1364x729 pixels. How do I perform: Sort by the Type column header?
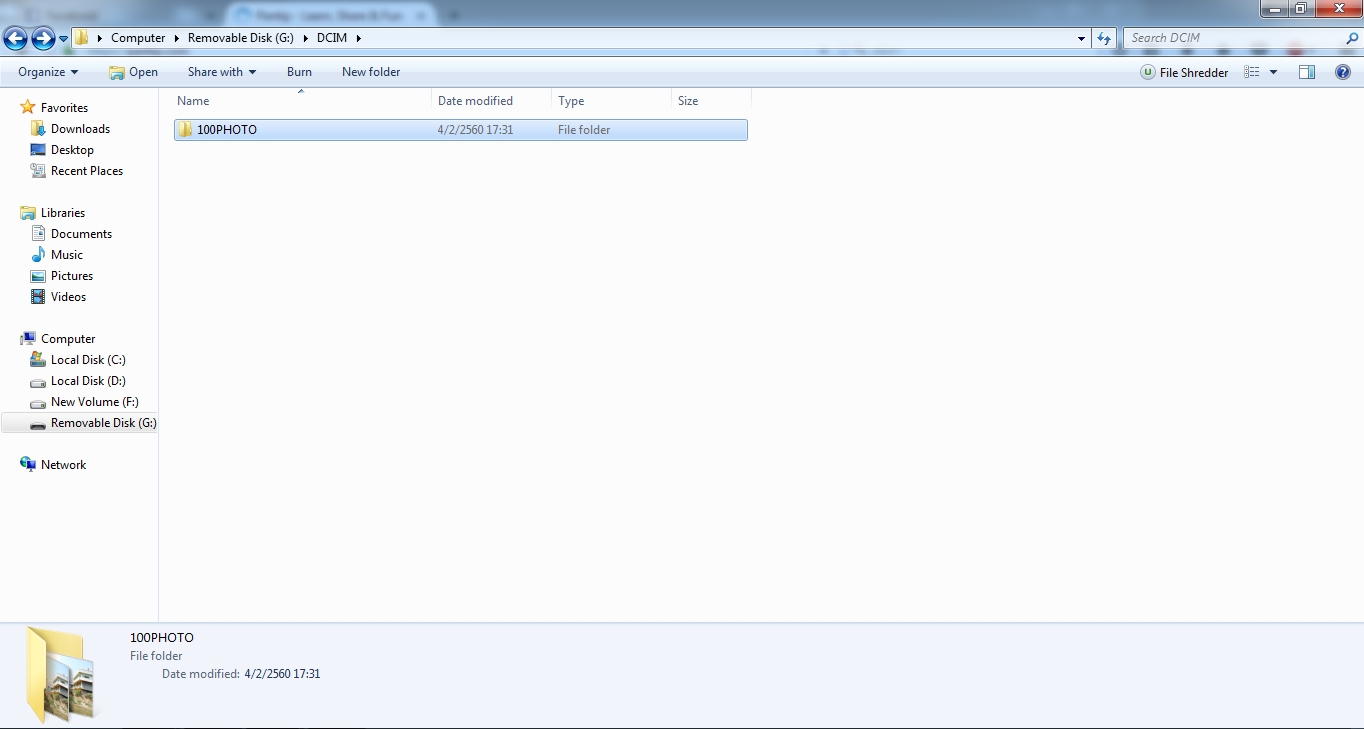pyautogui.click(x=612, y=101)
